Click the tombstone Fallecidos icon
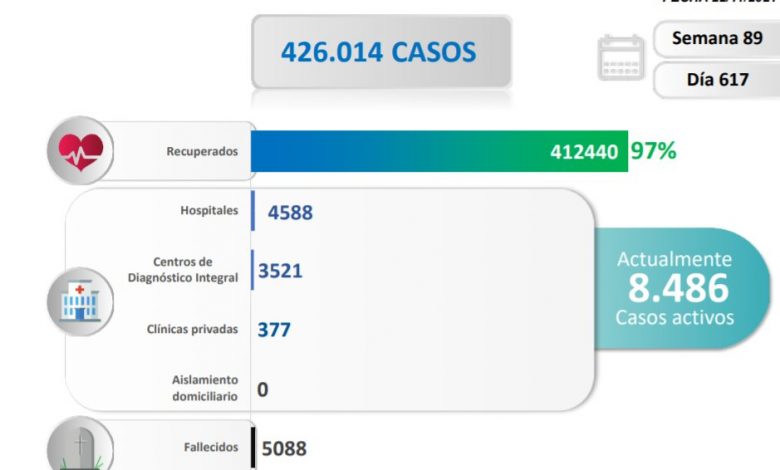The image size is (780, 470). pos(80,446)
